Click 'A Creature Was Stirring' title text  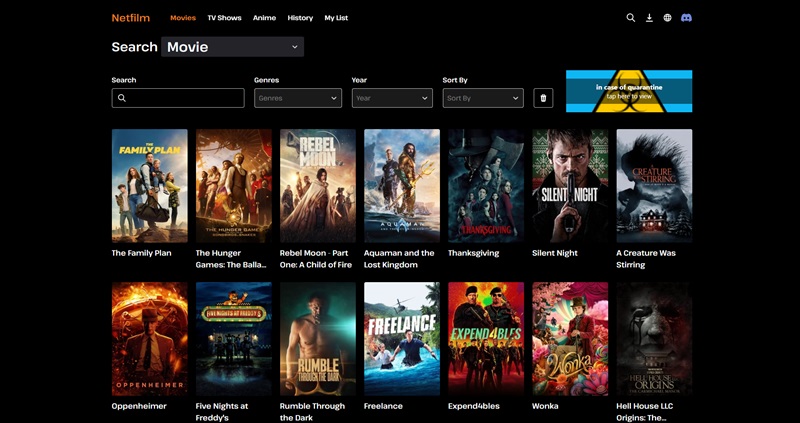[646, 259]
